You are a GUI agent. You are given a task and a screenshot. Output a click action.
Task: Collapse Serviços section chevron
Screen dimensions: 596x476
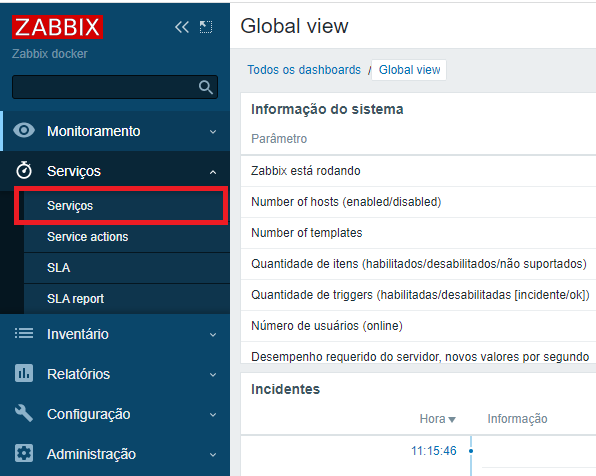click(213, 172)
